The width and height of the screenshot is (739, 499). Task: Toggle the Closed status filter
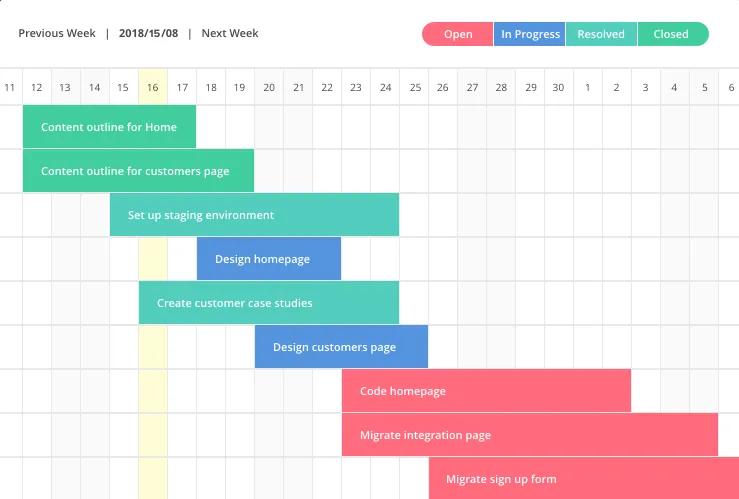click(673, 34)
